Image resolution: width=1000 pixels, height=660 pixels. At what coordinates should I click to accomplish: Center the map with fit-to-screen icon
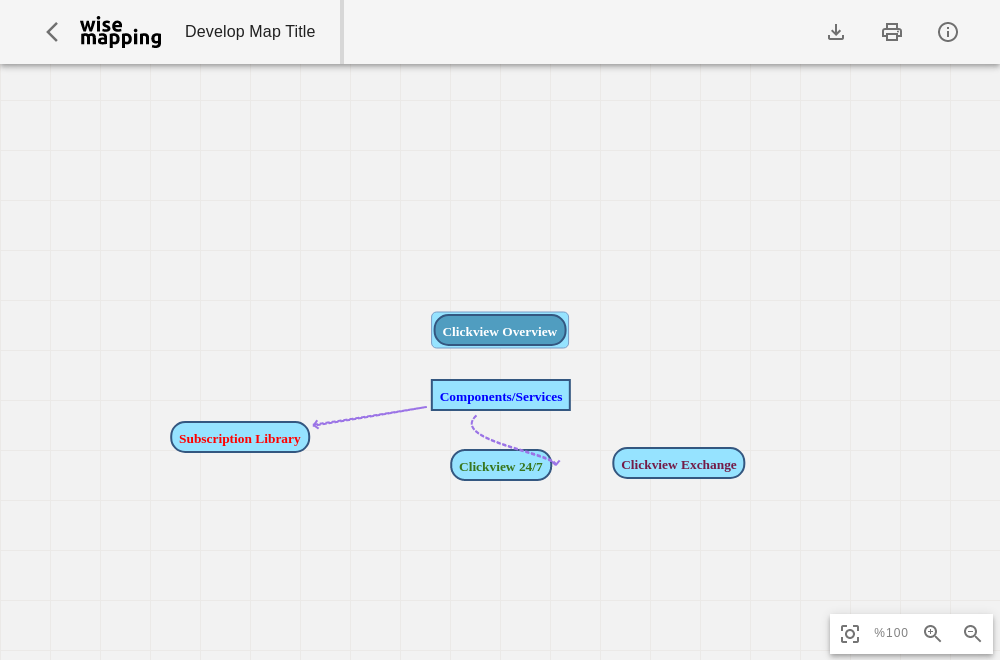[849, 633]
